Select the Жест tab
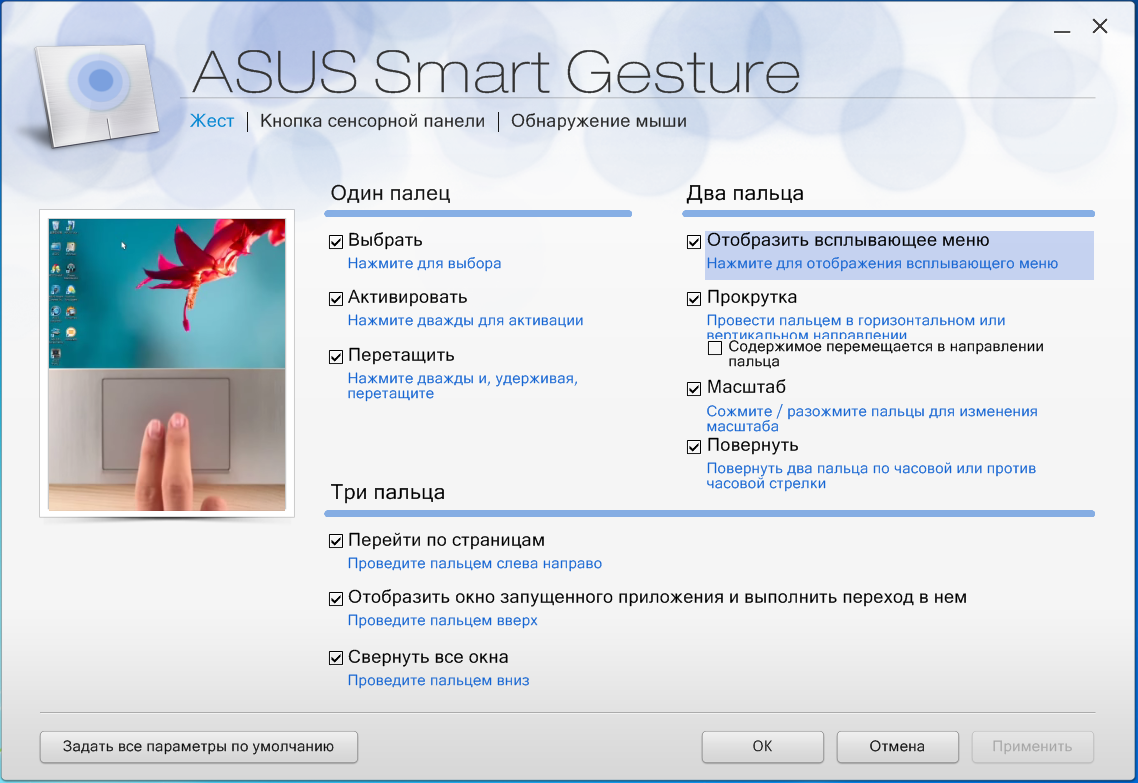This screenshot has height=783, width=1138. (212, 121)
